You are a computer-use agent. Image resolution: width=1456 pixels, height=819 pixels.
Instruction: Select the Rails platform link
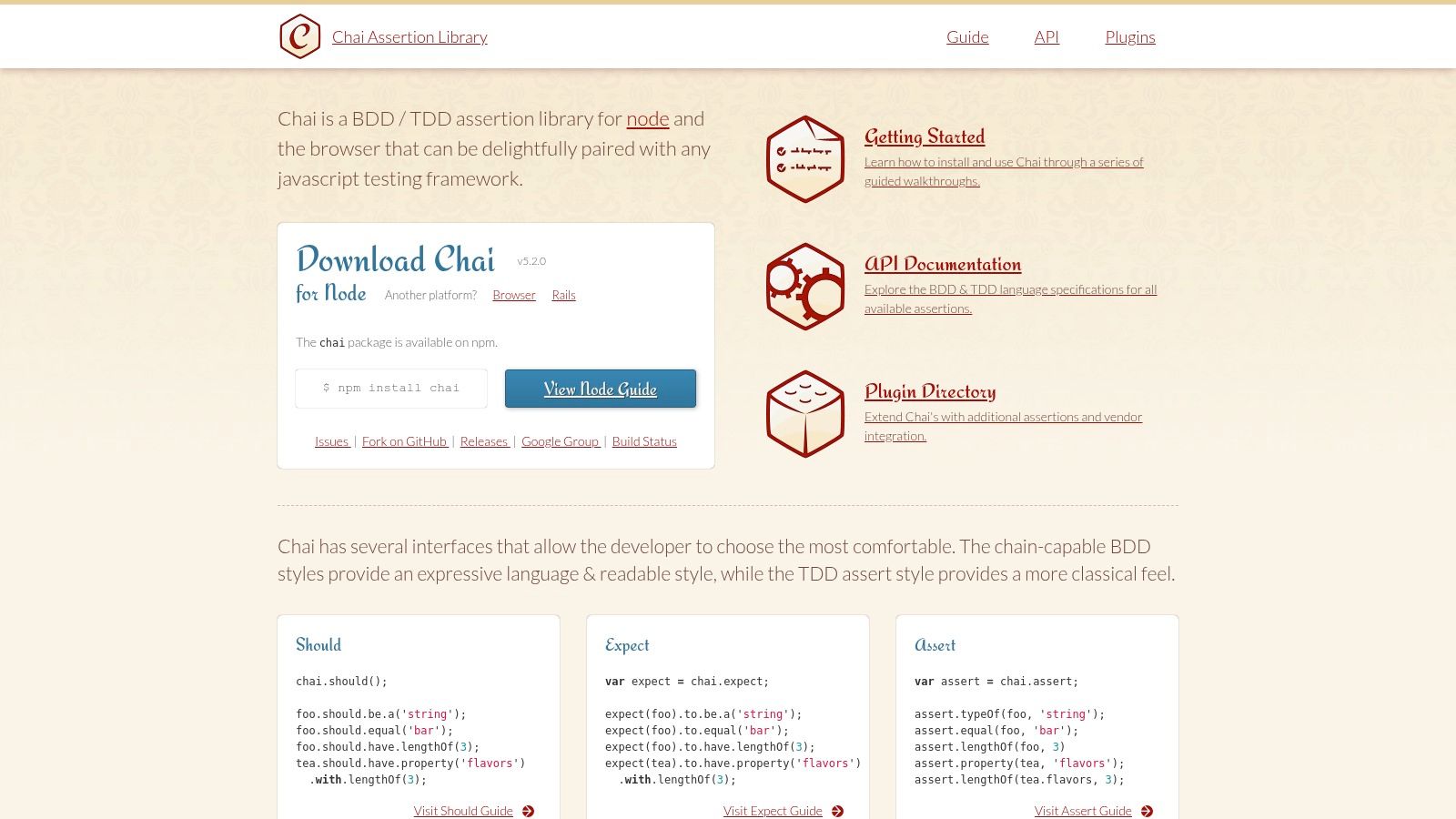click(x=563, y=295)
